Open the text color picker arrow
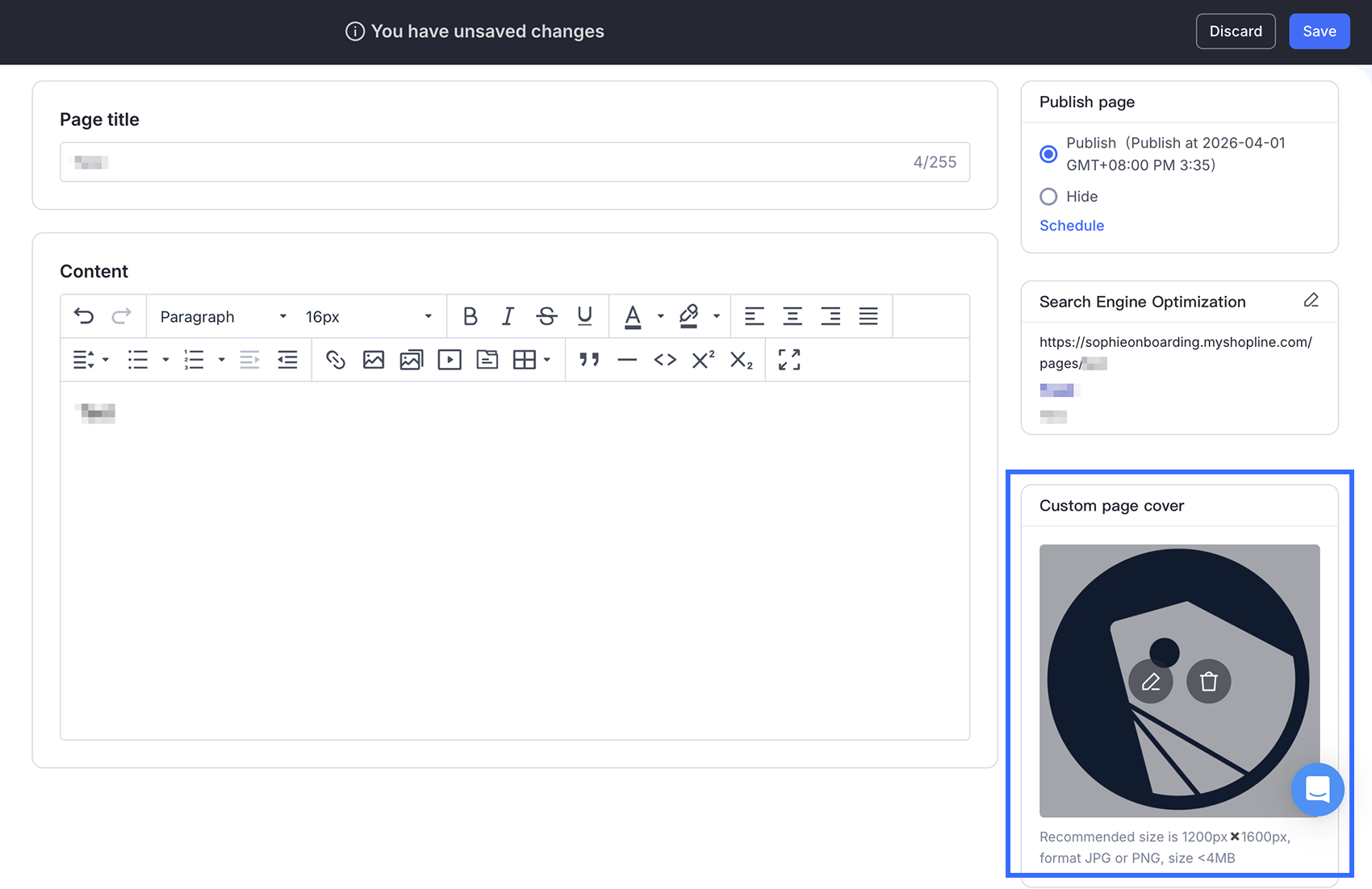1372x889 pixels. (660, 316)
